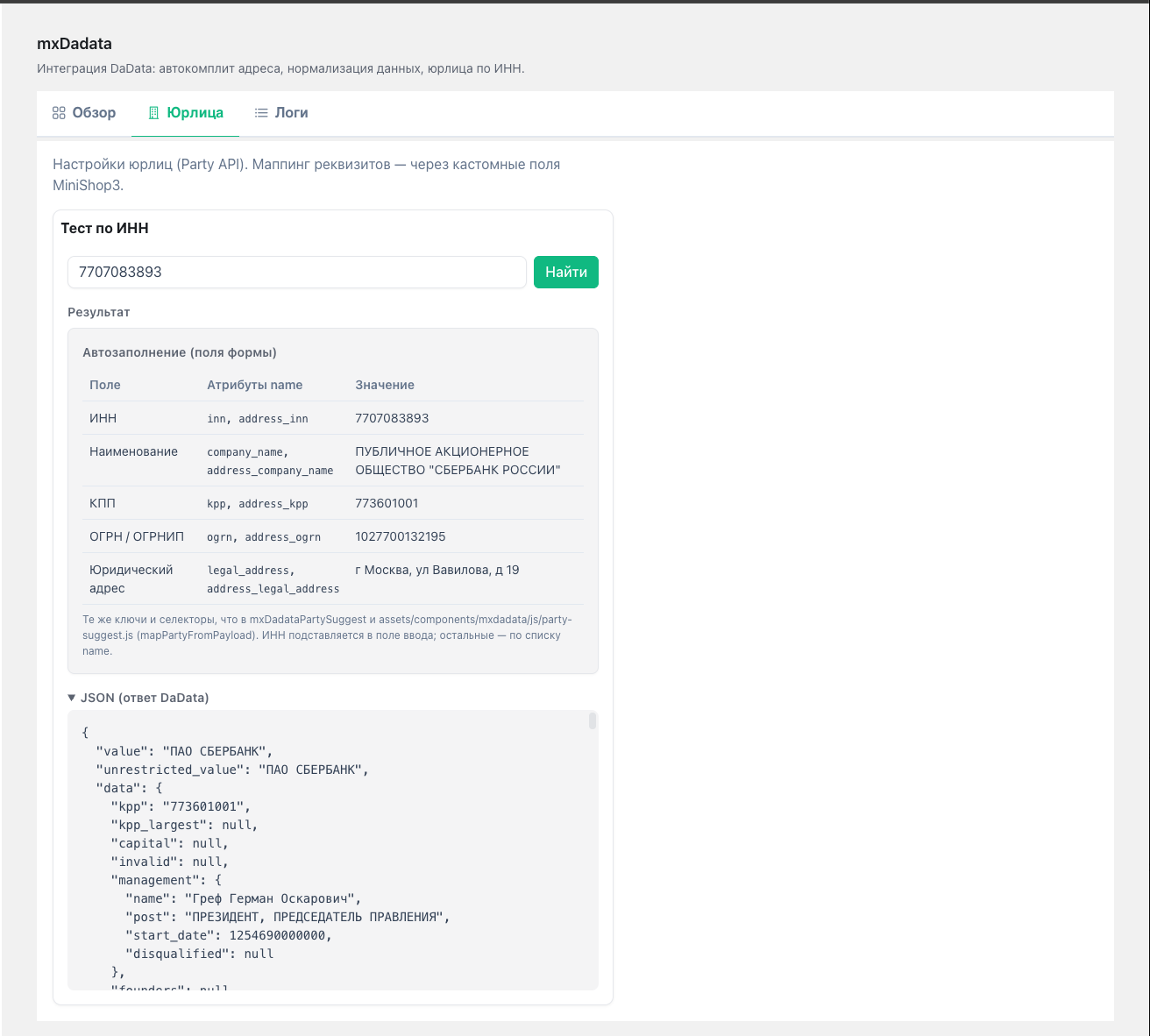Click the legal address г Москва, ул Вавилова

(437, 570)
